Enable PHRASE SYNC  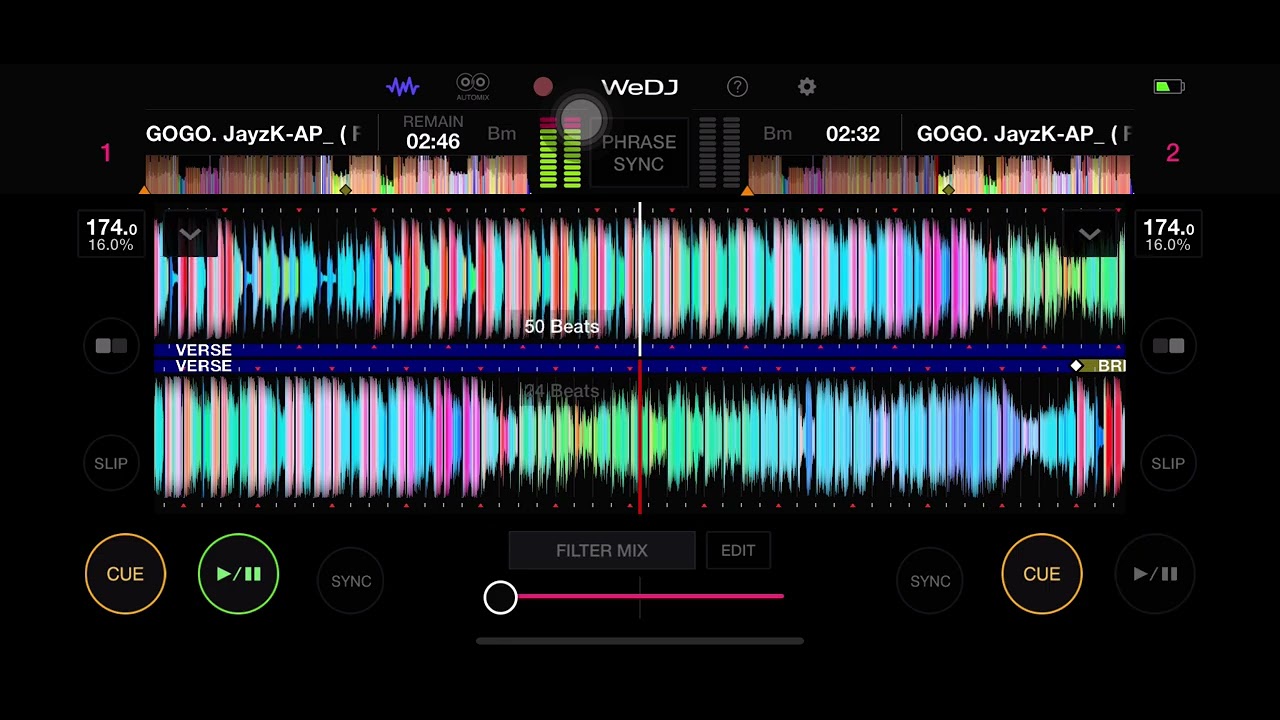[x=639, y=153]
